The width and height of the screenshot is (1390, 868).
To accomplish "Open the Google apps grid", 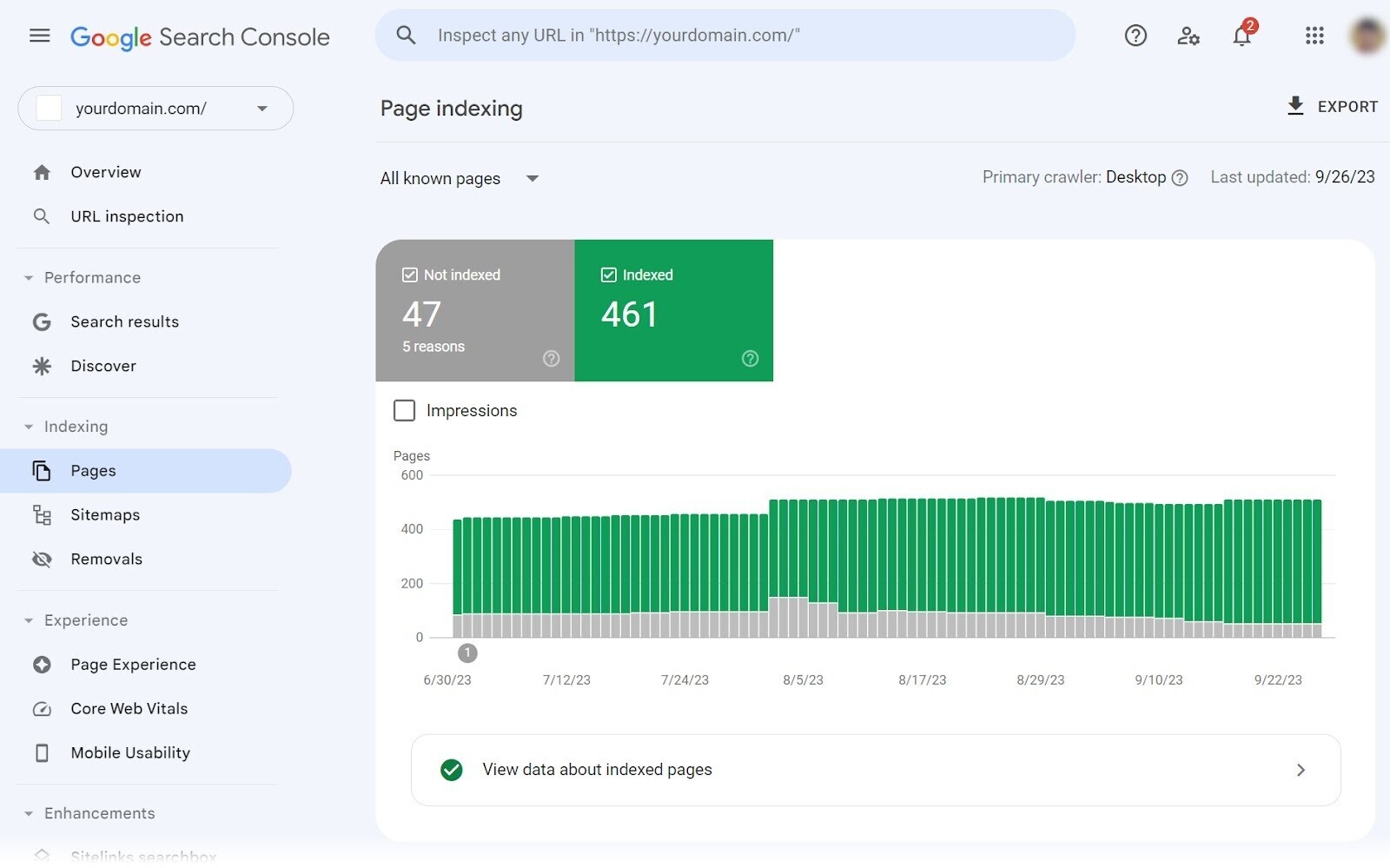I will click(1314, 36).
